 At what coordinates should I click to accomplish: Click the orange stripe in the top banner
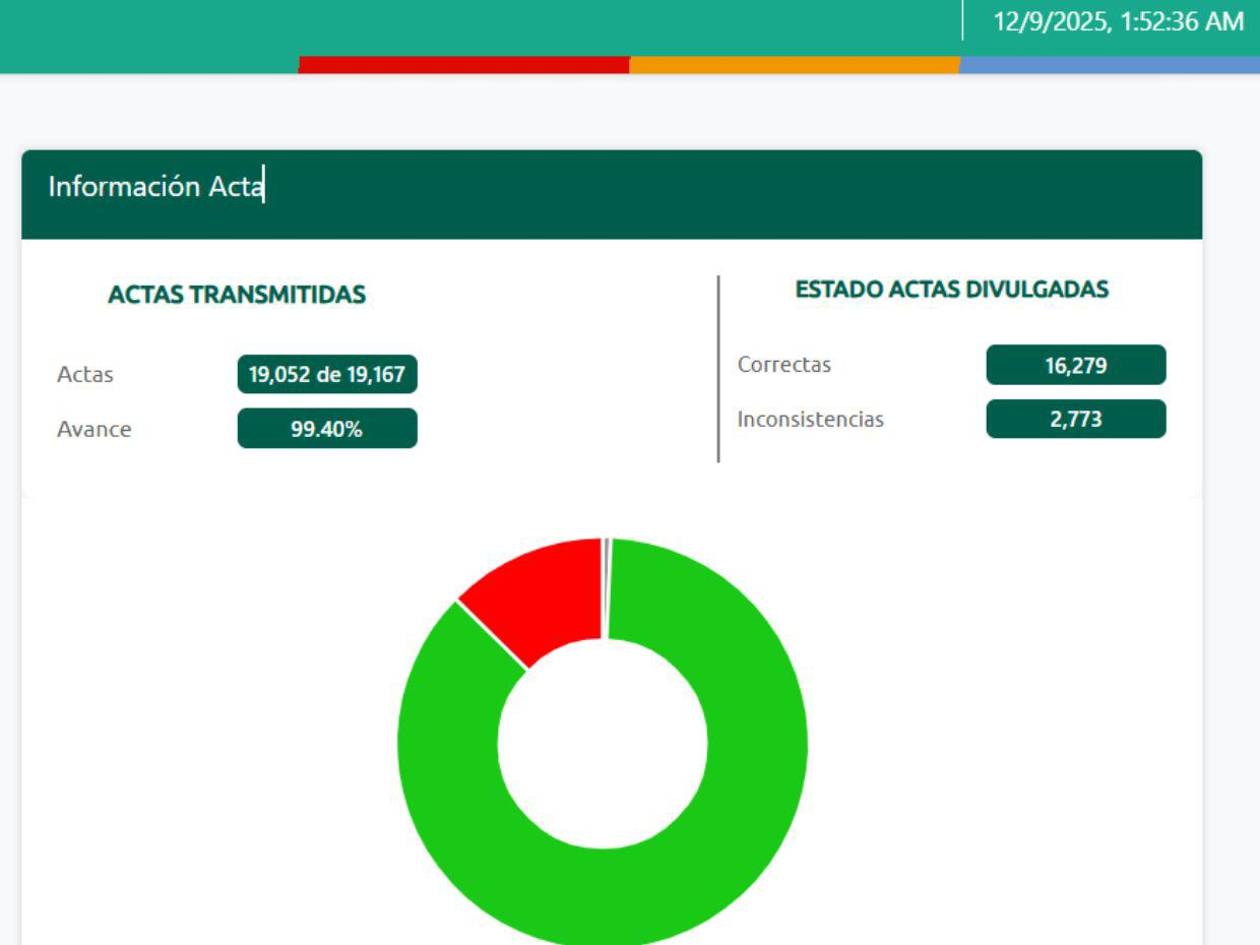(x=795, y=66)
